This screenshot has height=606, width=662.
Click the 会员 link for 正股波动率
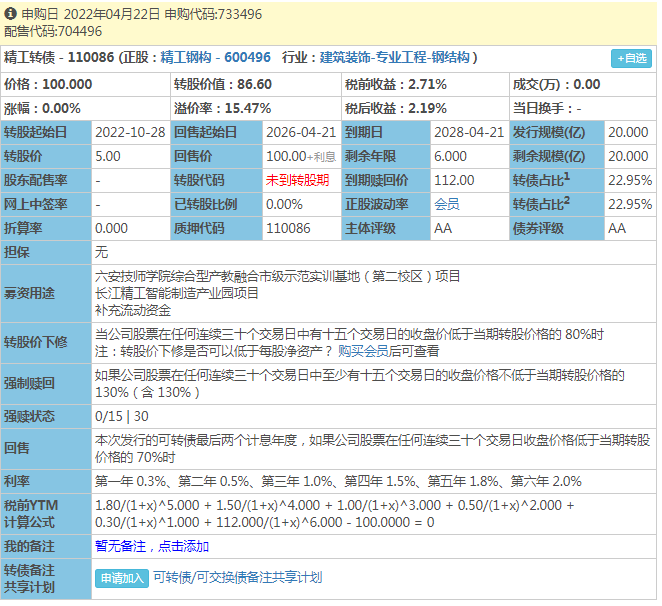pos(447,204)
